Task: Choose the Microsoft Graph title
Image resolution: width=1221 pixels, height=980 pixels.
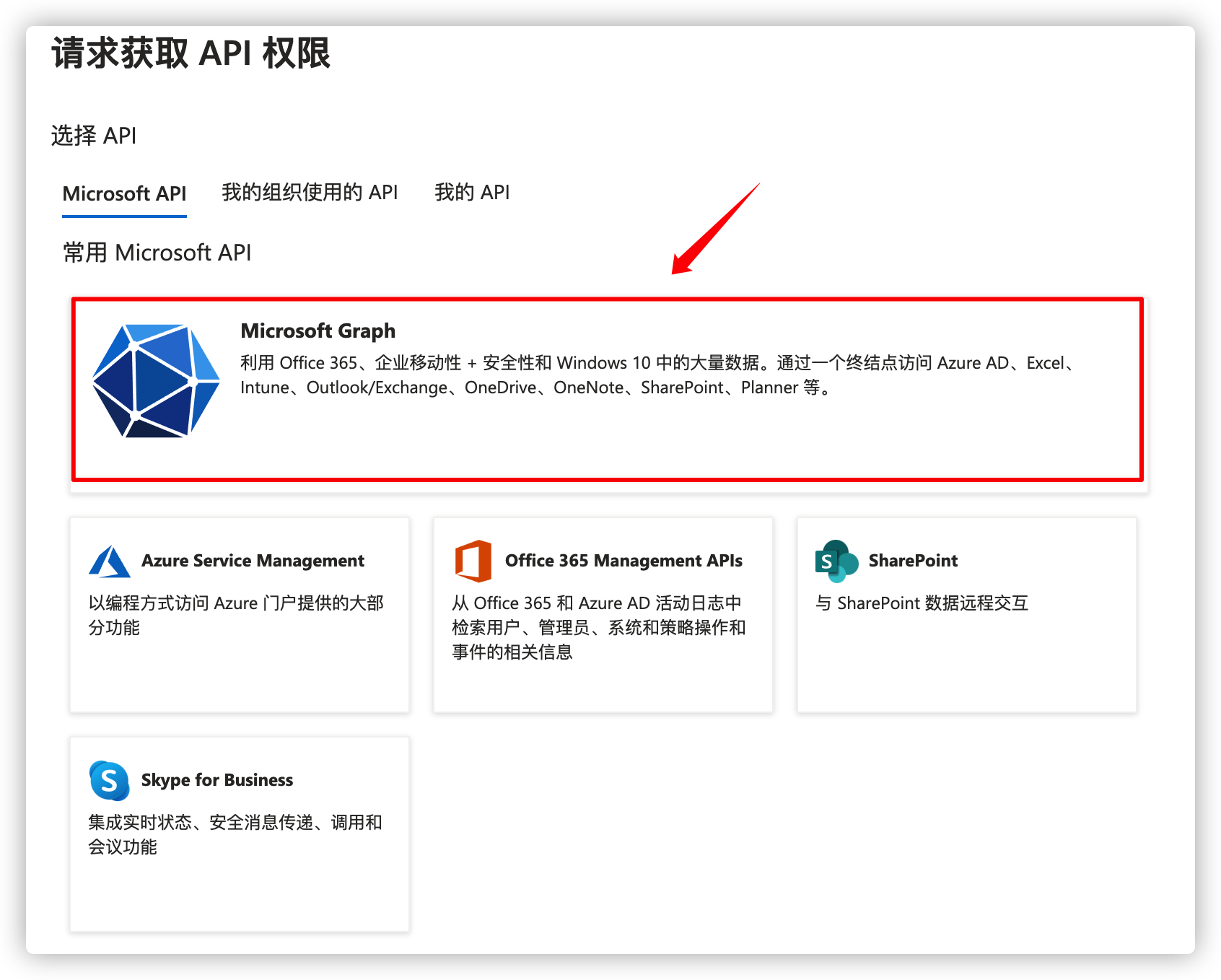Action: pos(318,331)
